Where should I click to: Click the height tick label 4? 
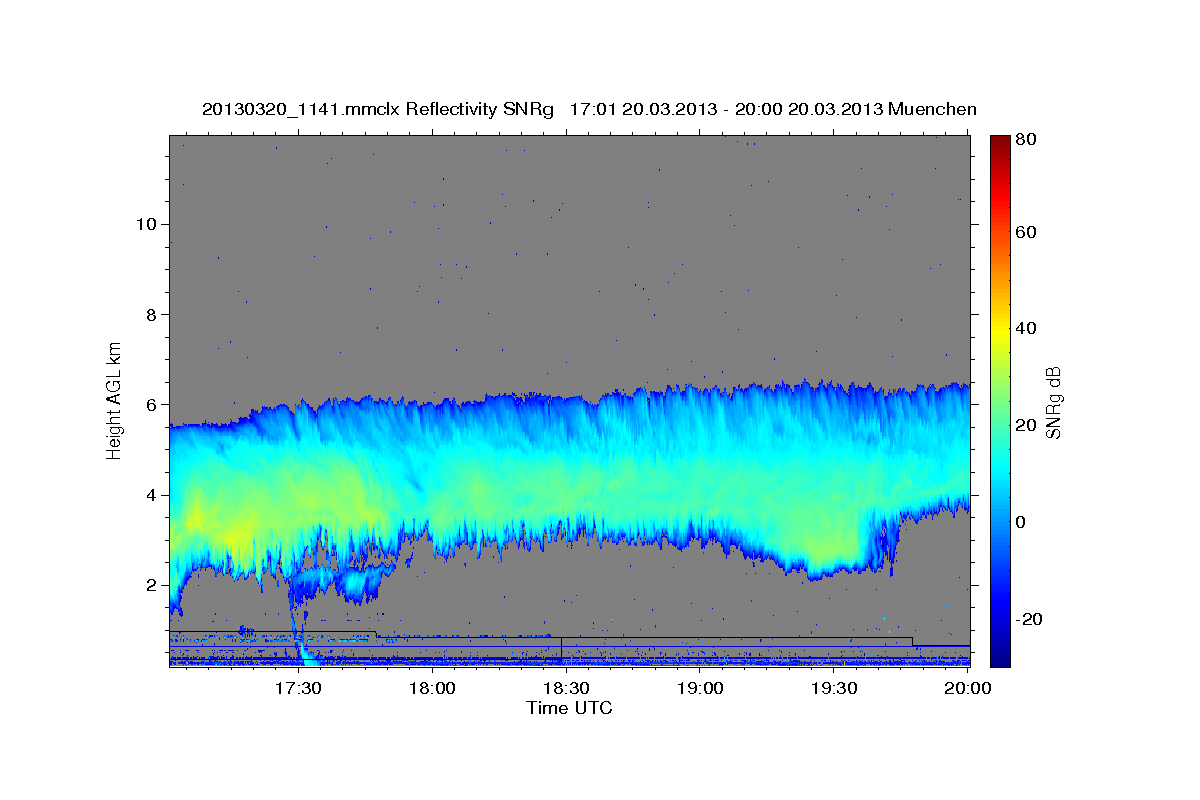tap(153, 495)
